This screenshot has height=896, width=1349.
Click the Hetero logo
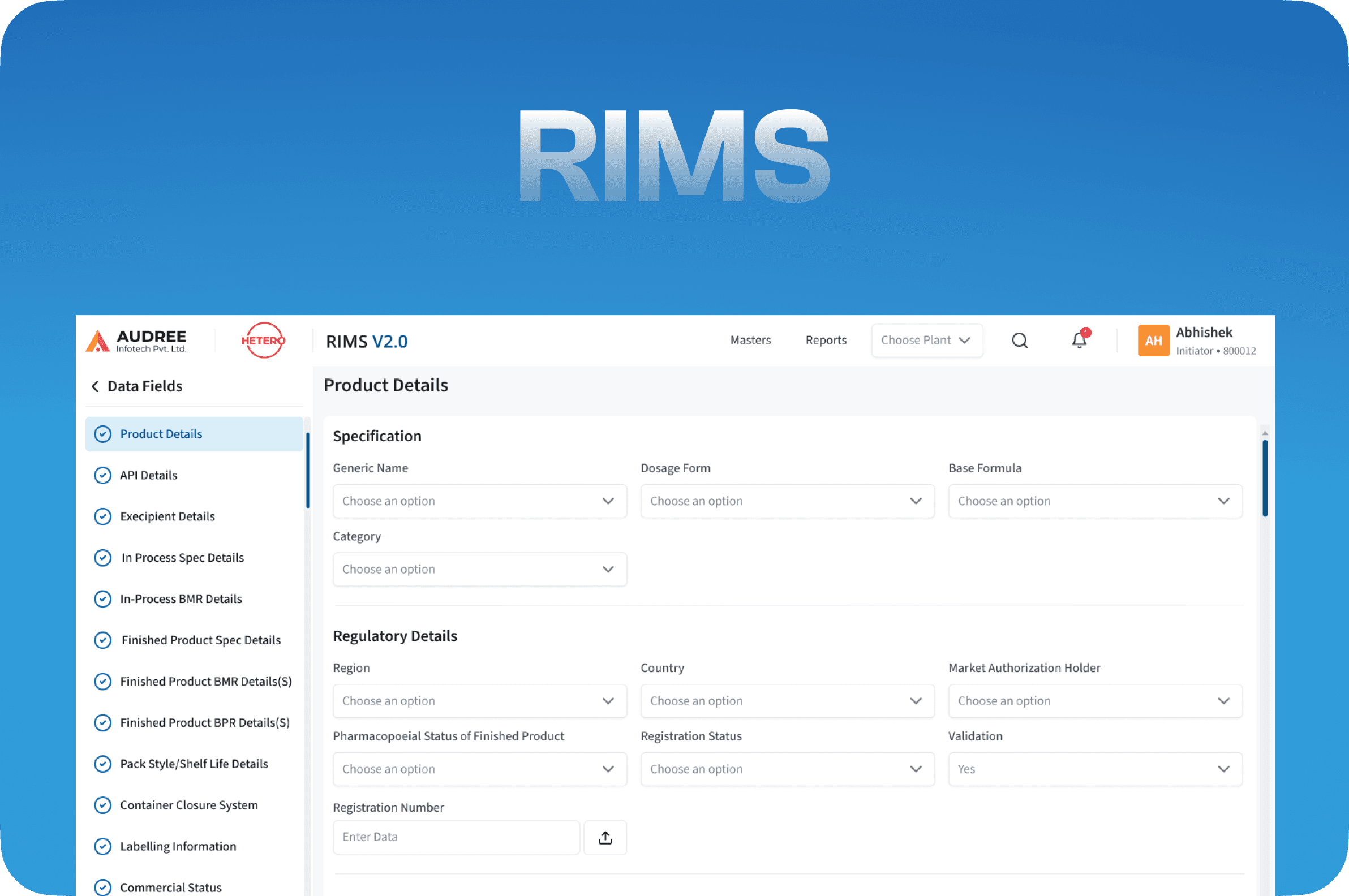click(x=263, y=341)
